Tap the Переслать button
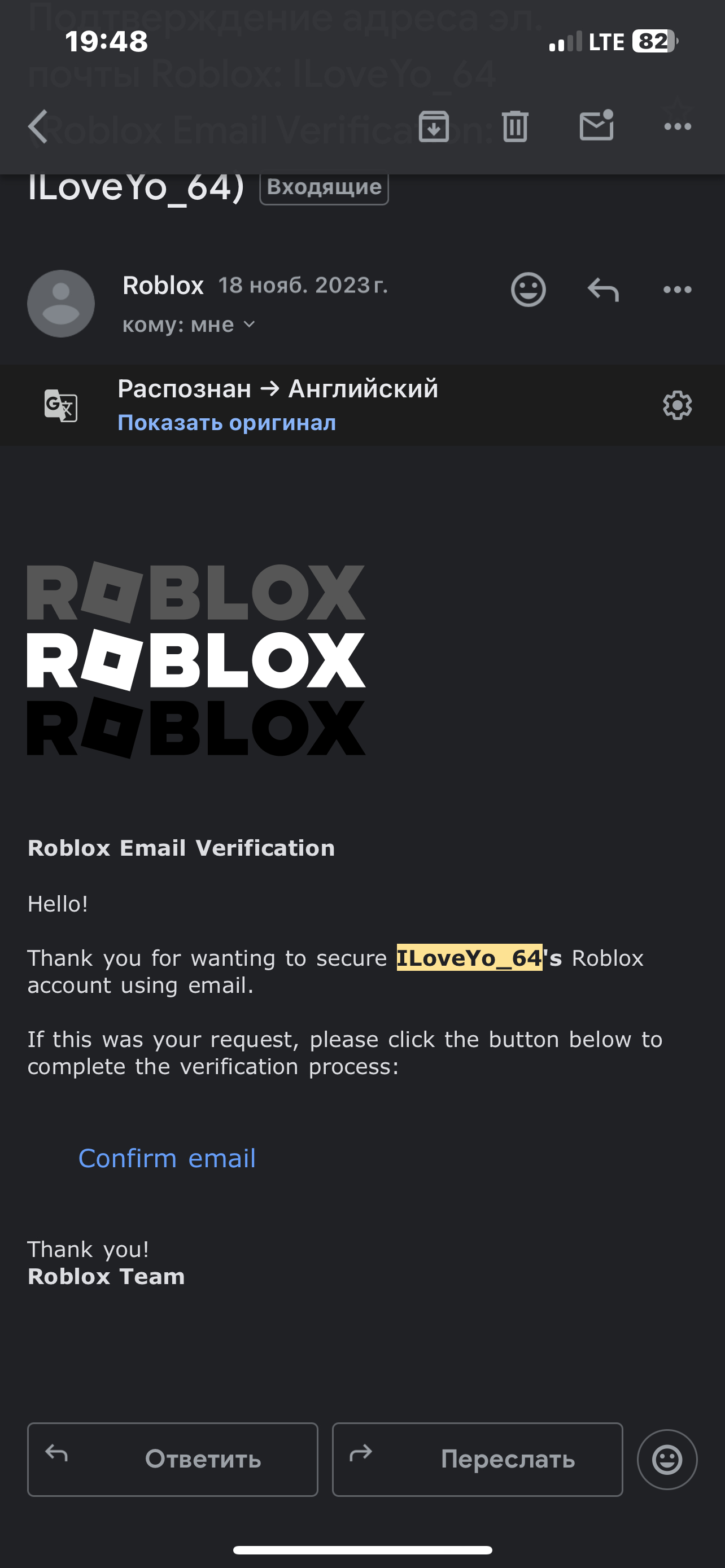The image size is (725, 1568). pyautogui.click(x=478, y=1459)
